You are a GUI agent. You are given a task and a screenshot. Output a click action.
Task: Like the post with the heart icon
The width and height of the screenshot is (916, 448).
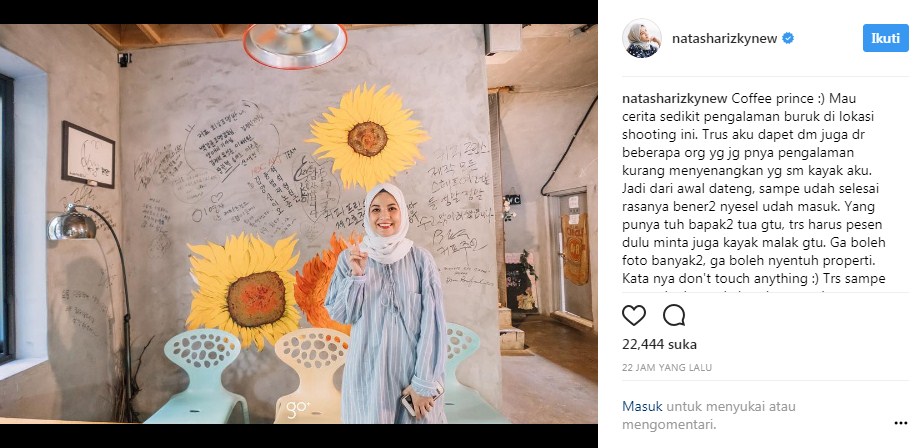(634, 315)
